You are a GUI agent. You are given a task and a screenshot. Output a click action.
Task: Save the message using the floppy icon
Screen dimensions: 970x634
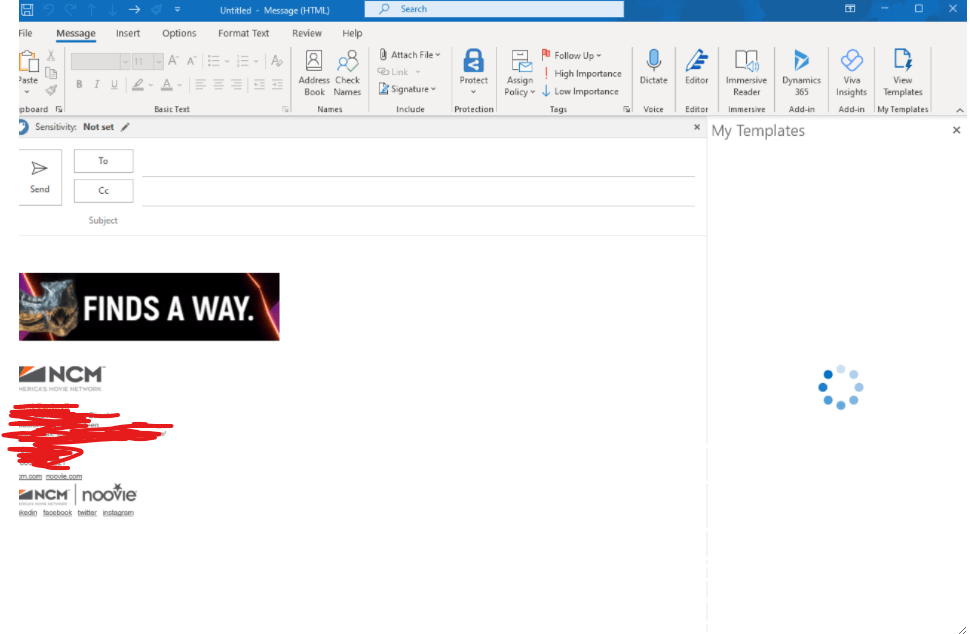[27, 10]
